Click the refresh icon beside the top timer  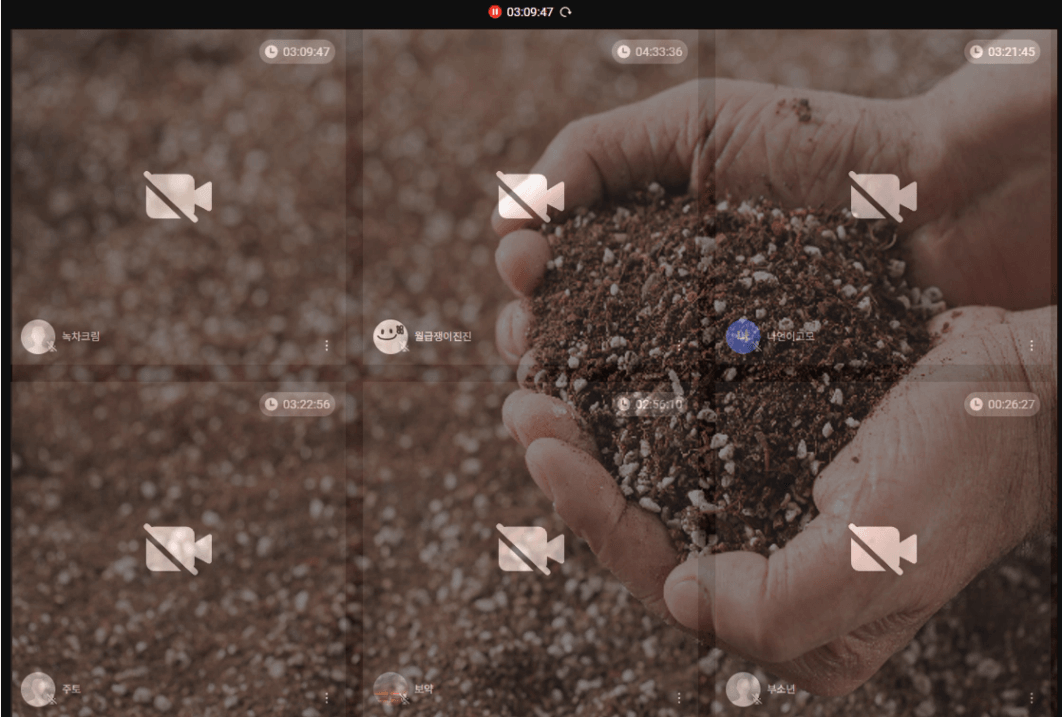566,12
